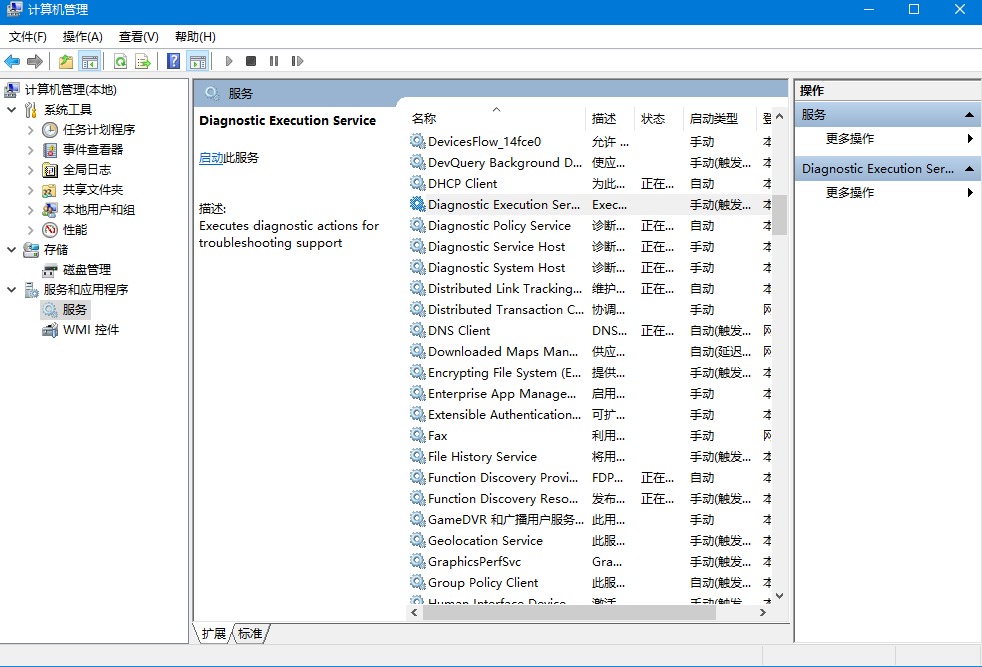
Task: Switch to the 标准 tab
Action: point(250,634)
